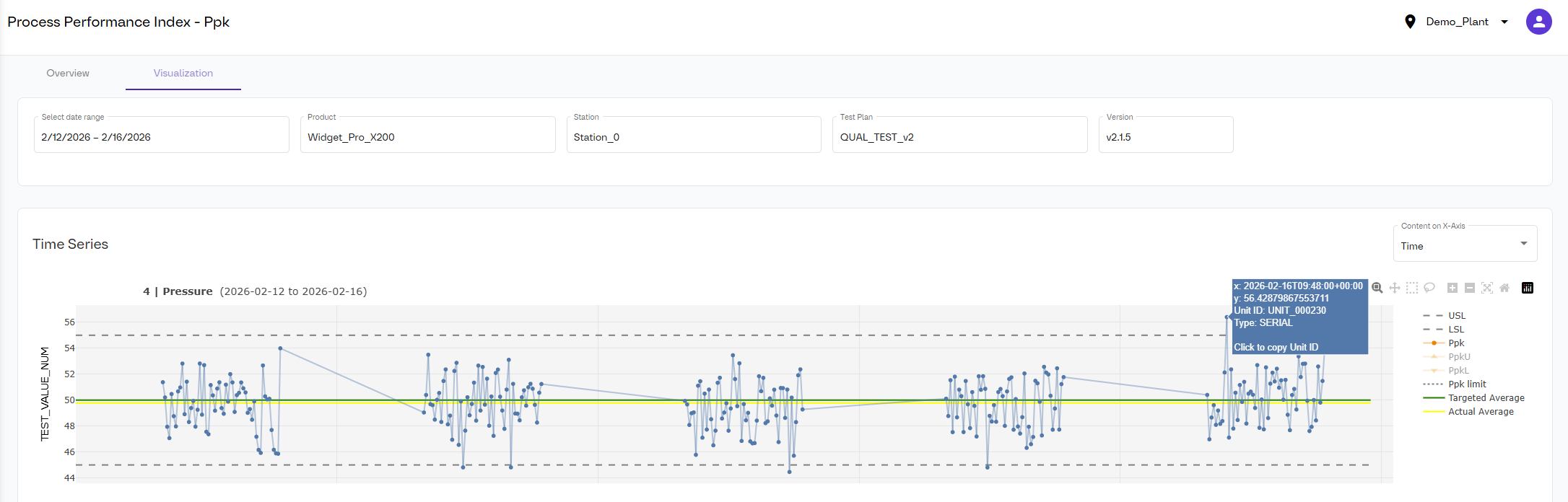Select the Visualization tab

(x=183, y=73)
